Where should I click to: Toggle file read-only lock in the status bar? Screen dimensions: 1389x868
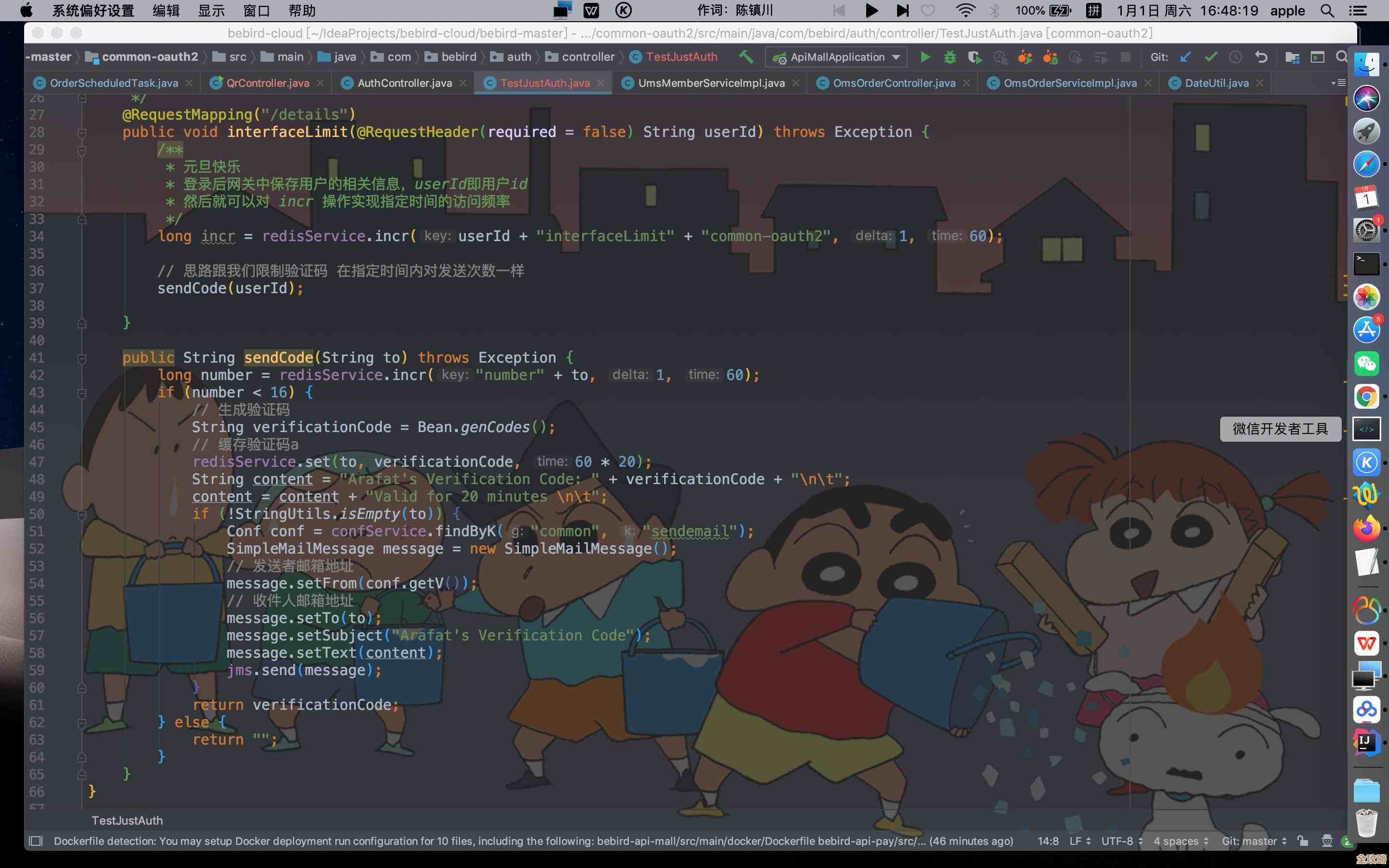[x=1303, y=841]
